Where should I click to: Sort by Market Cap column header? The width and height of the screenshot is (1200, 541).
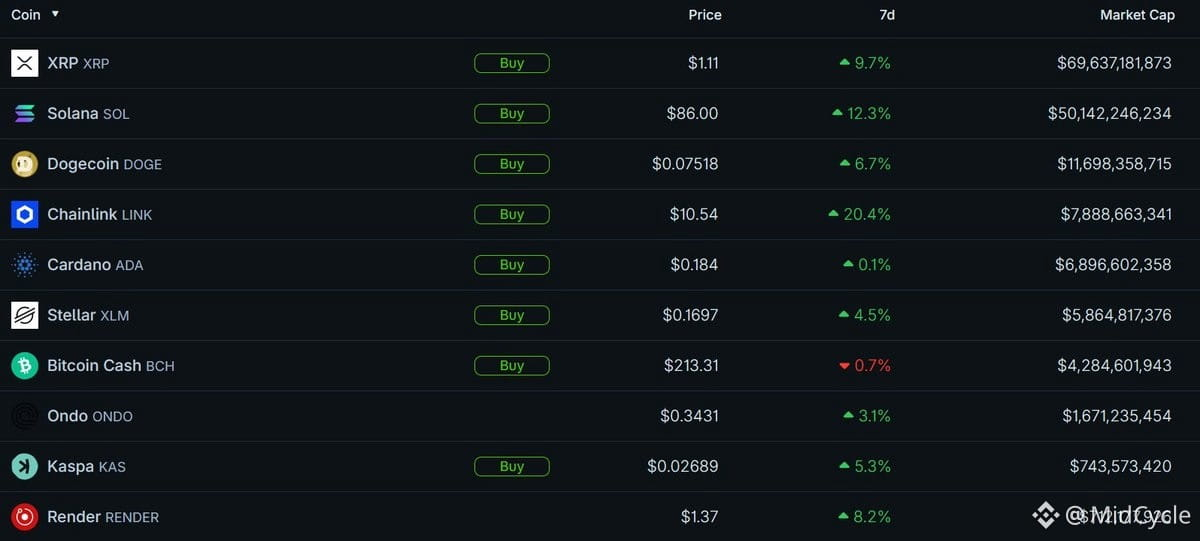pos(1136,15)
